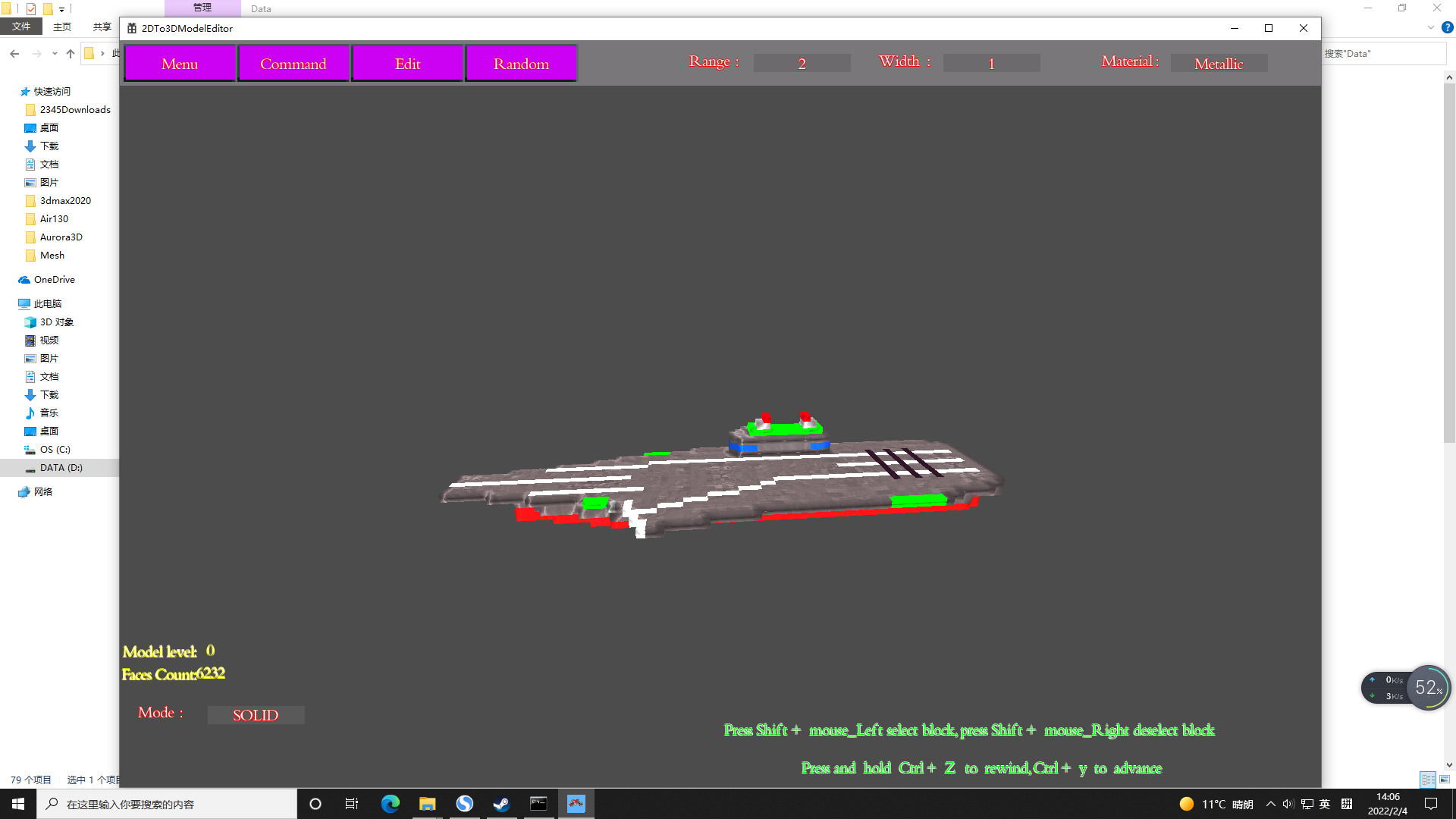Click the properties checkmark icon in quick access toolbar
Image resolution: width=1456 pixels, height=819 pixels.
click(30, 8)
